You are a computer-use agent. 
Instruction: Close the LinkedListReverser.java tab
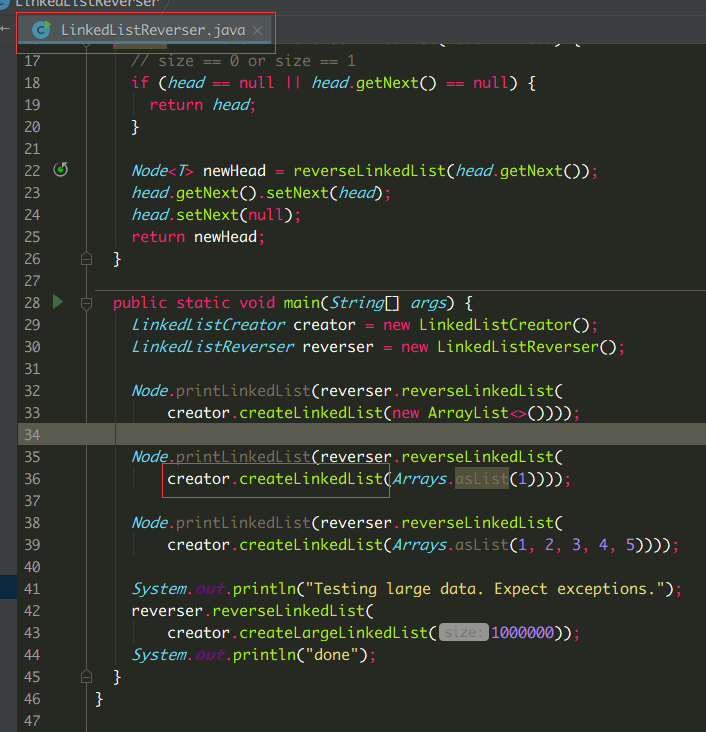[257, 31]
